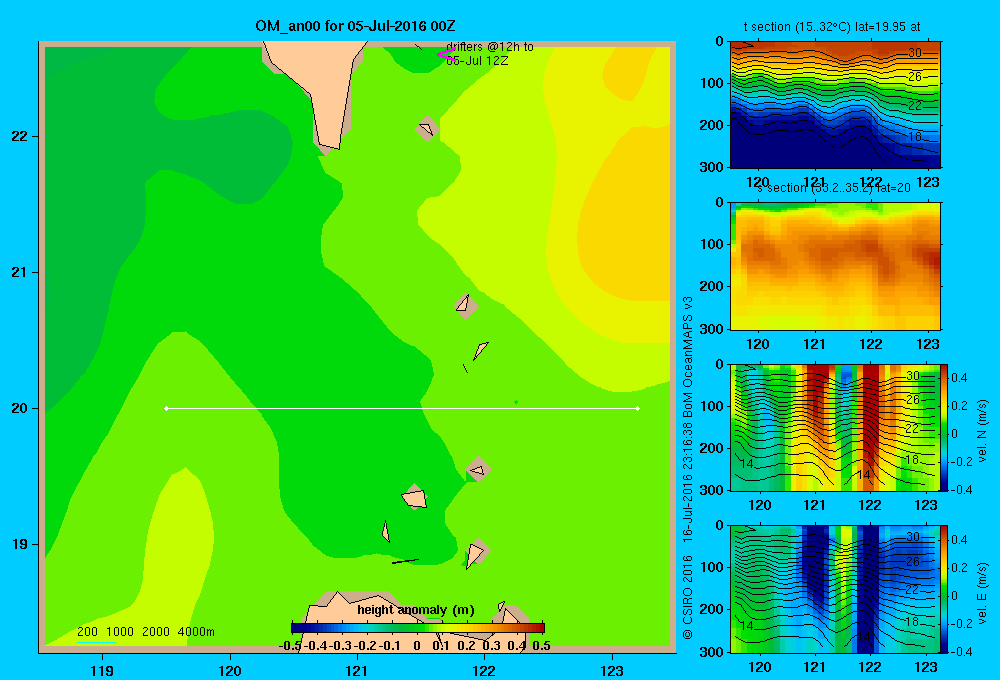Click the longitude label 123 on the main map axis
1000x680 pixels.
(x=612, y=670)
